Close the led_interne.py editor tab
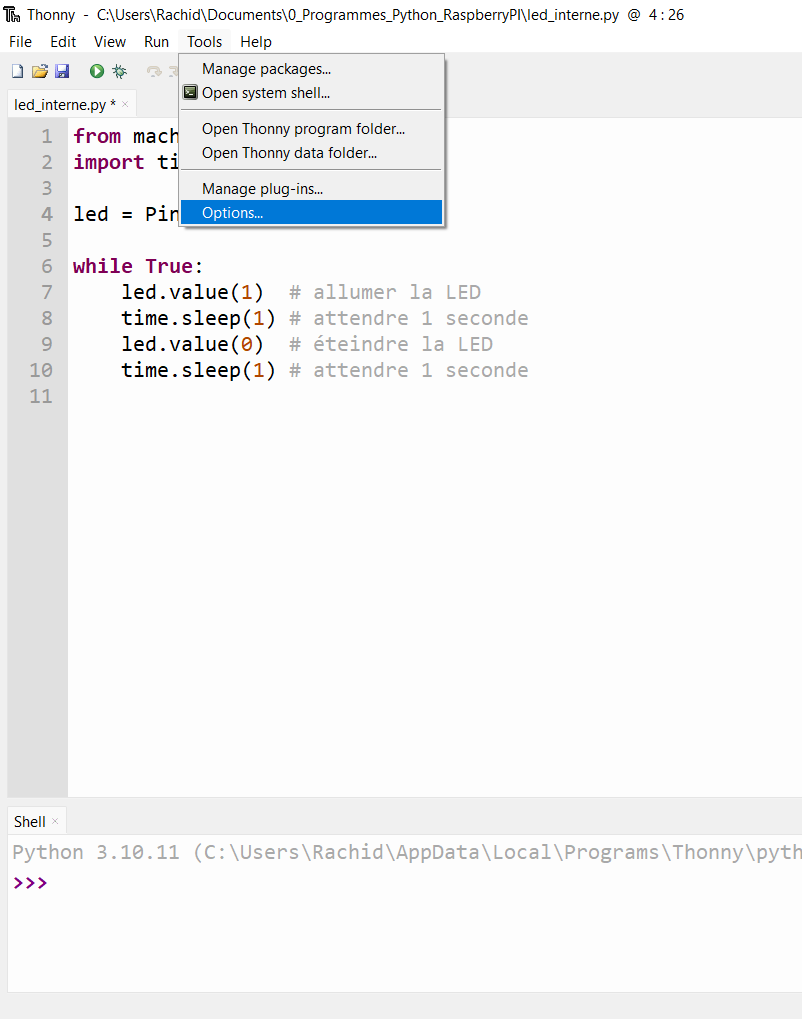The image size is (802, 1019). [125, 104]
